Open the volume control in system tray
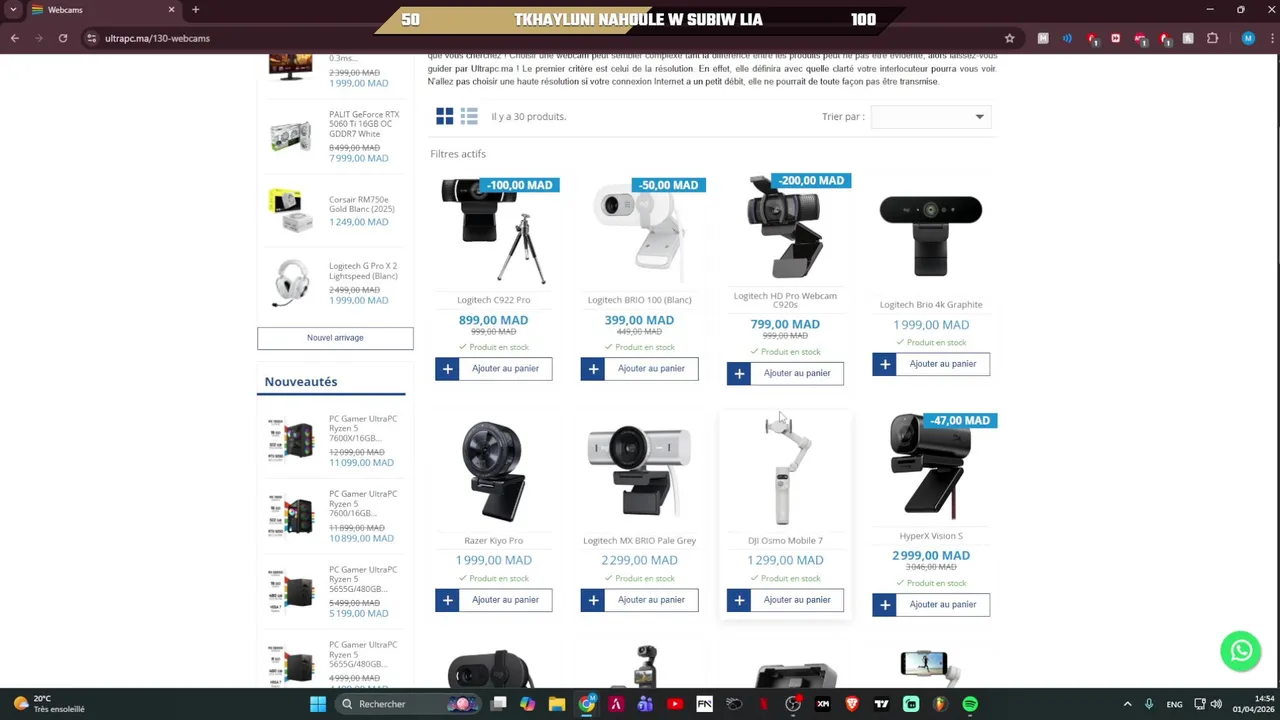 pyautogui.click(x=1216, y=704)
